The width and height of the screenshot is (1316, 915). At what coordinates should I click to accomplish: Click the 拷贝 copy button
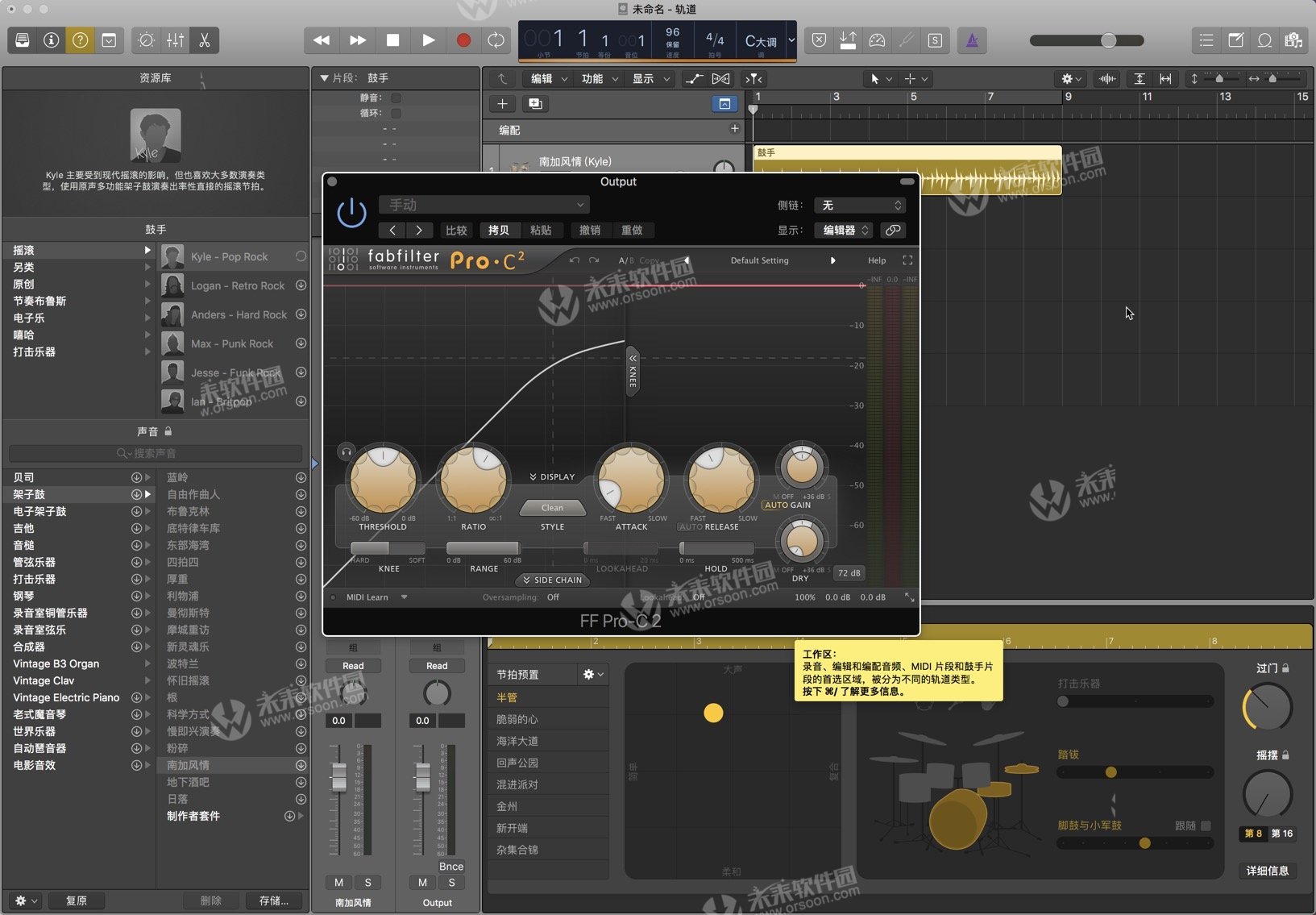pyautogui.click(x=499, y=231)
